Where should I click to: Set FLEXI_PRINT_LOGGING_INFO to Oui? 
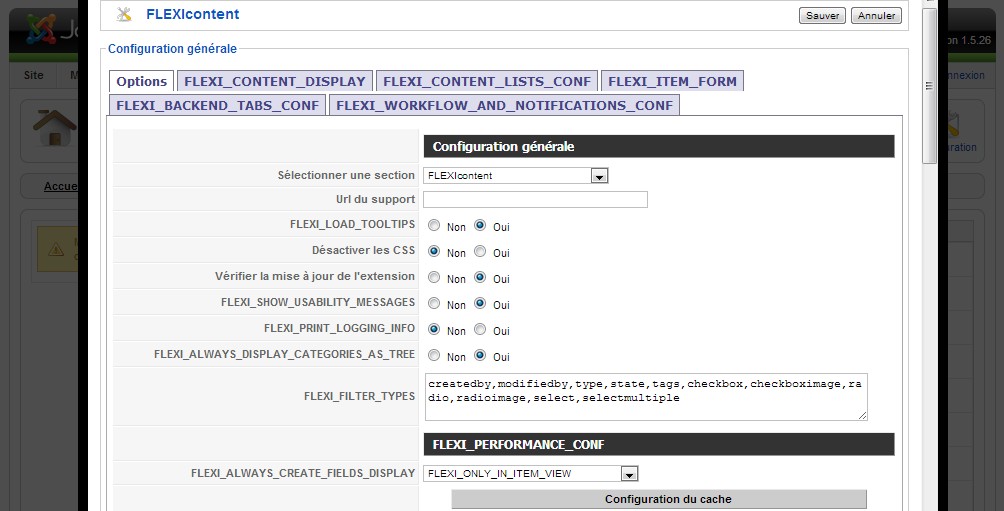pyautogui.click(x=480, y=329)
